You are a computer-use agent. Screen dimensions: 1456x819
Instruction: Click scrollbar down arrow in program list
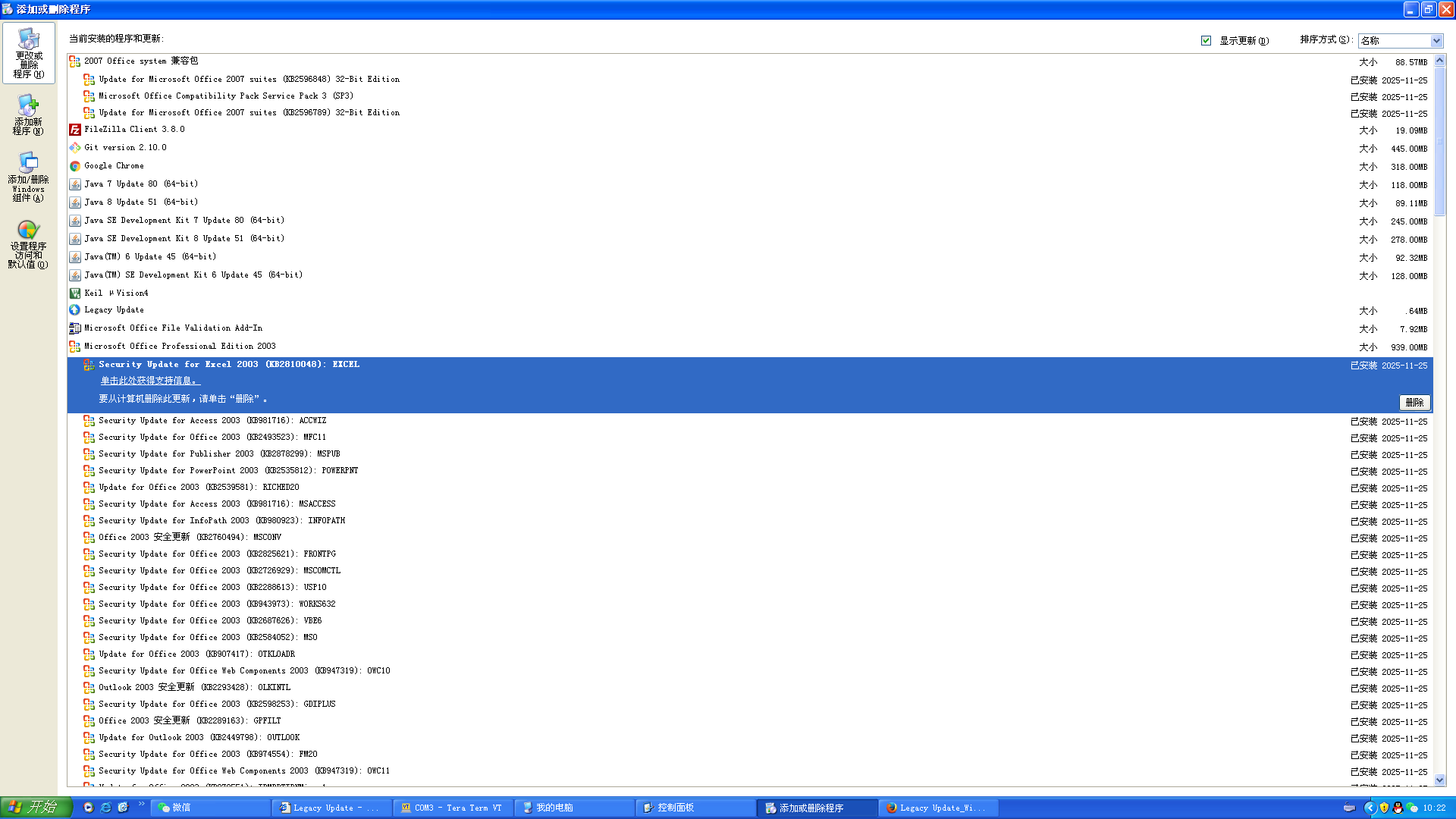tap(1439, 780)
